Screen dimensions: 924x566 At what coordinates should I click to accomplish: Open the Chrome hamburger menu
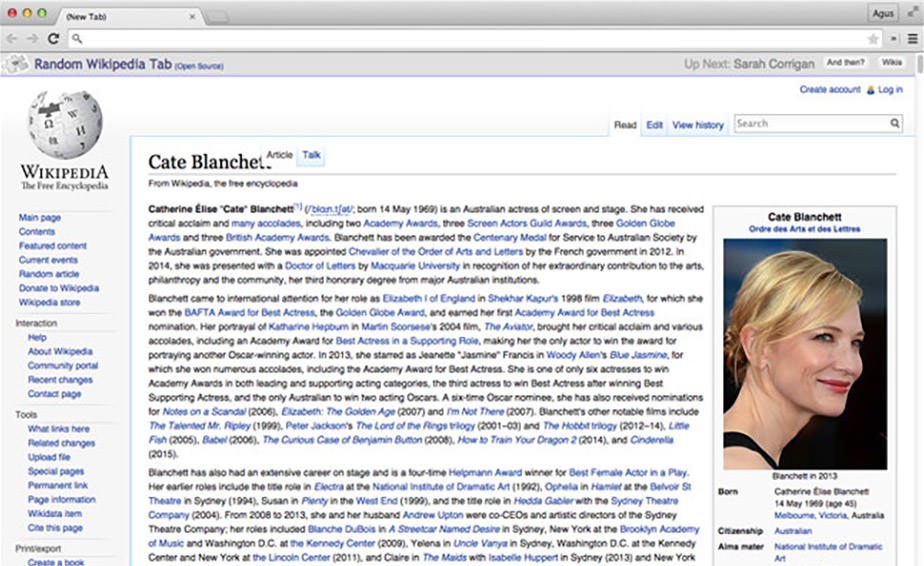click(912, 39)
